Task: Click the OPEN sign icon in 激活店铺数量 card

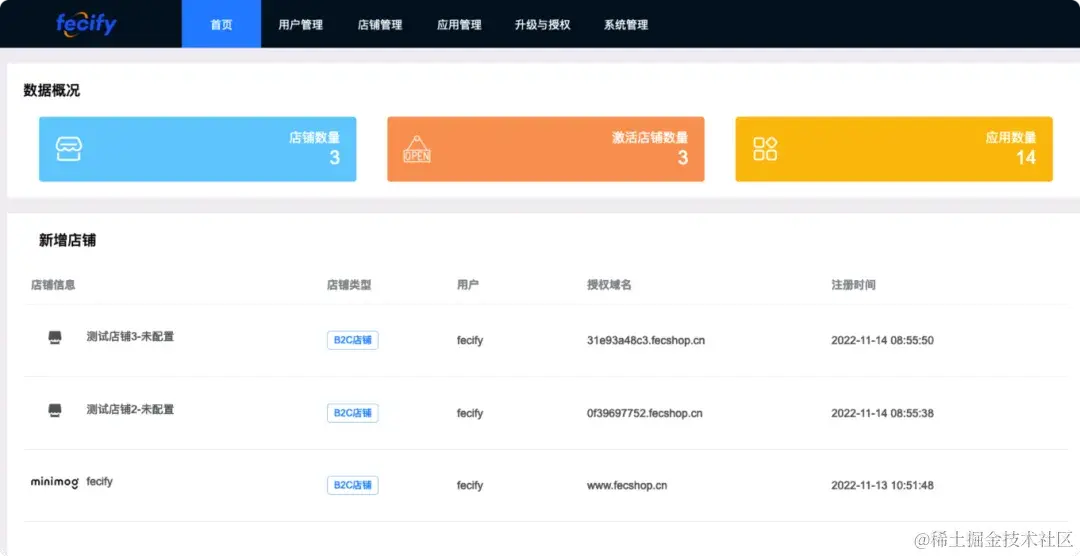Action: pyautogui.click(x=417, y=149)
